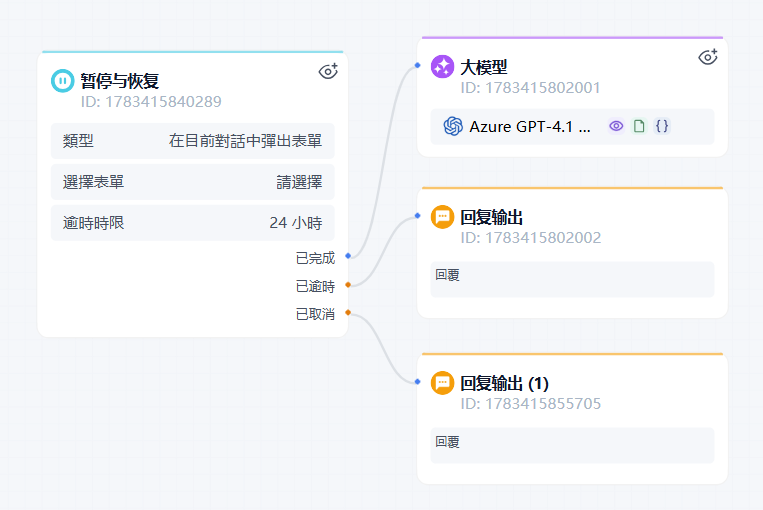The width and height of the screenshot is (763, 510).
Task: Click the 已逾時 branch label
Action: pos(315,286)
